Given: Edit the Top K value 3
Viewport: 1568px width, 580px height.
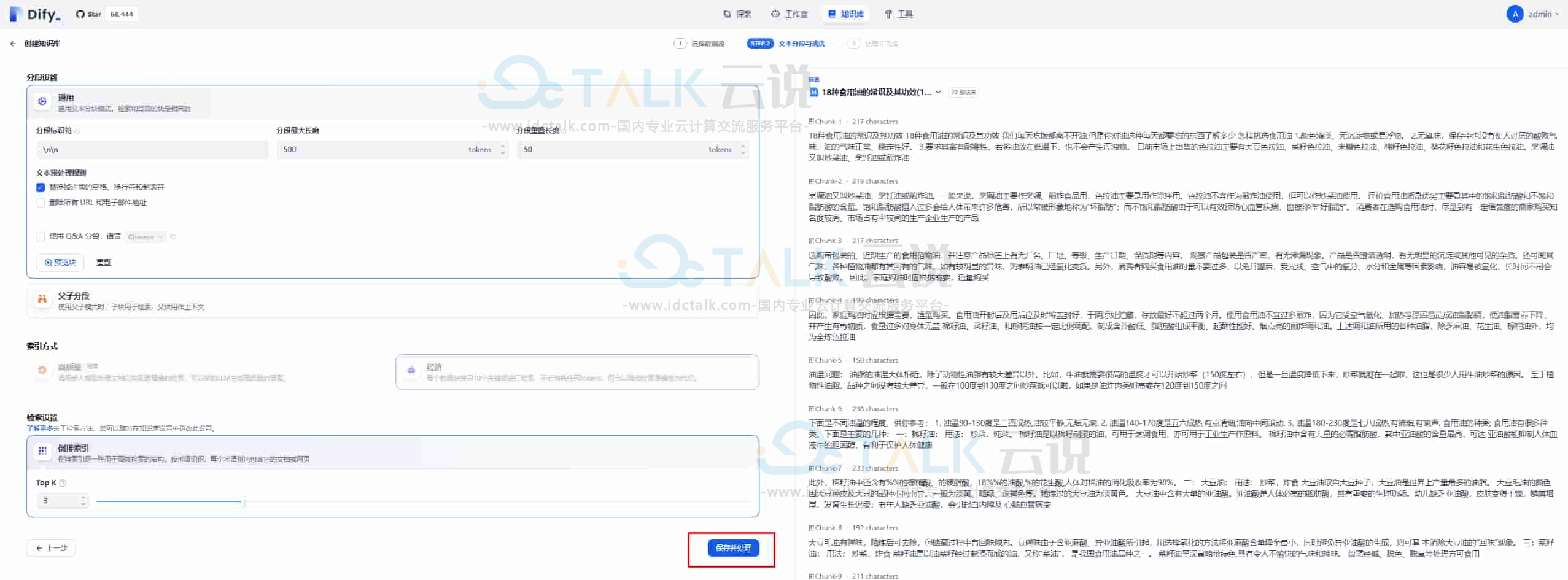Looking at the screenshot, I should [58, 501].
